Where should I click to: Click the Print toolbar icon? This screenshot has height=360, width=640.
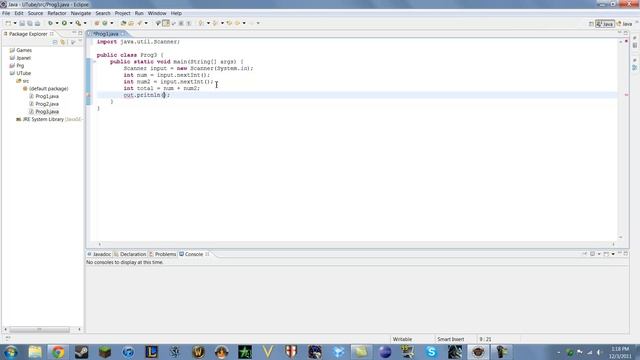coord(38,23)
